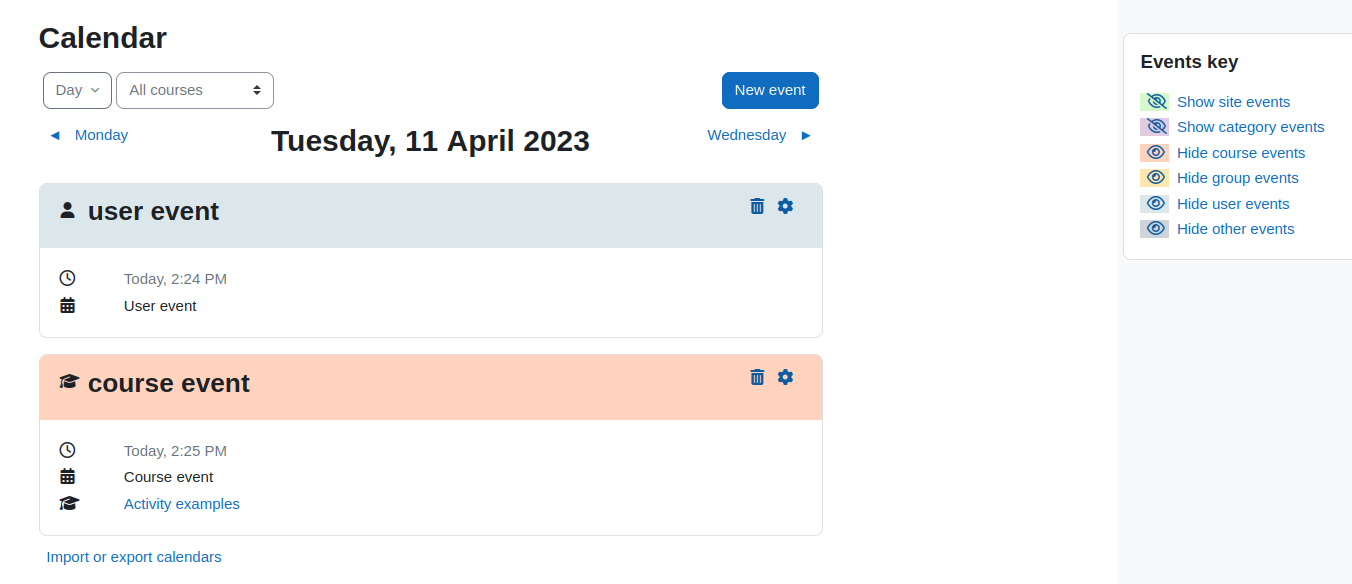The height and width of the screenshot is (584, 1352).
Task: Click the New event button
Action: [x=770, y=90]
